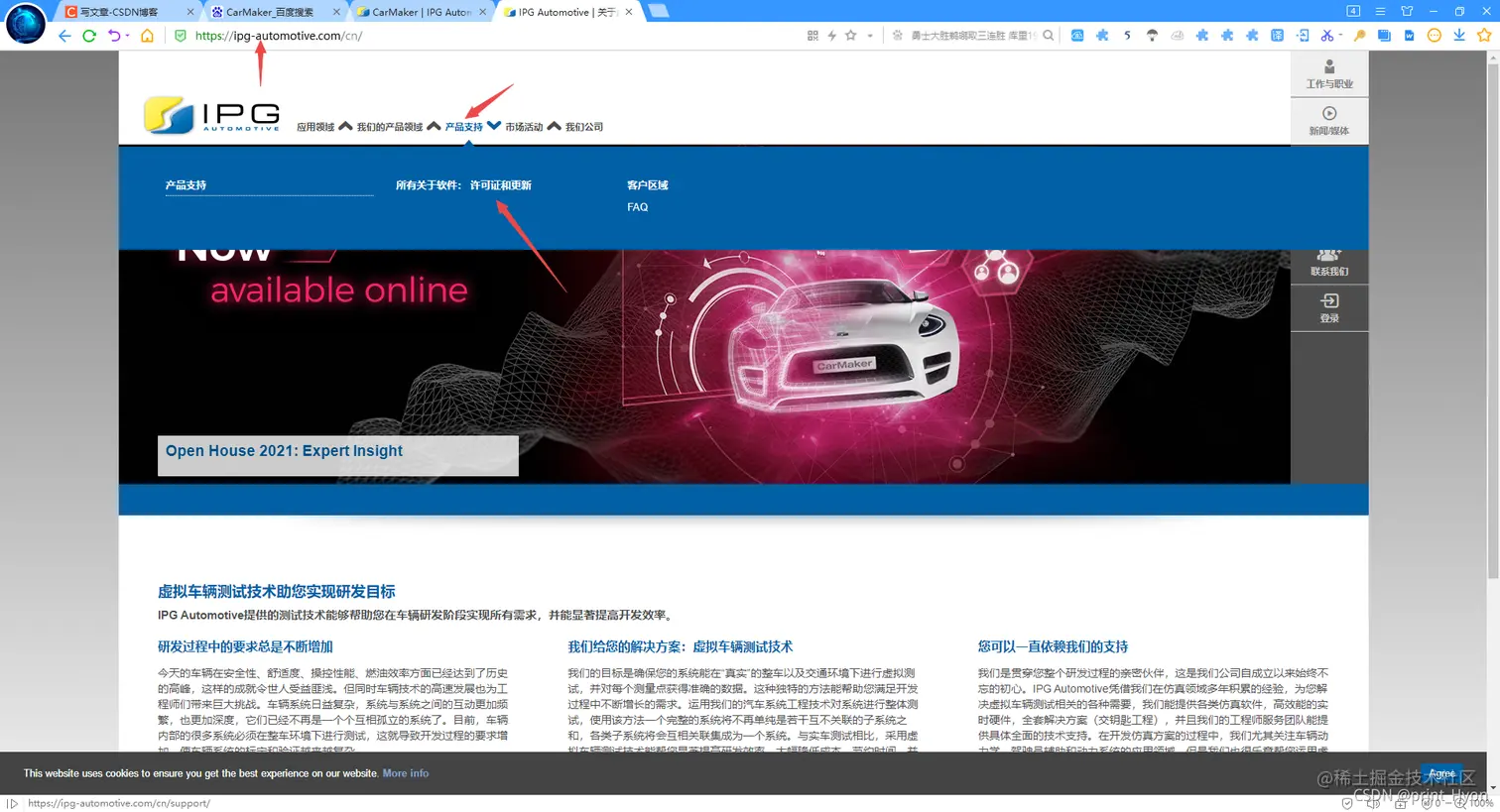
Task: Open the downloads manager icon
Action: click(1459, 35)
